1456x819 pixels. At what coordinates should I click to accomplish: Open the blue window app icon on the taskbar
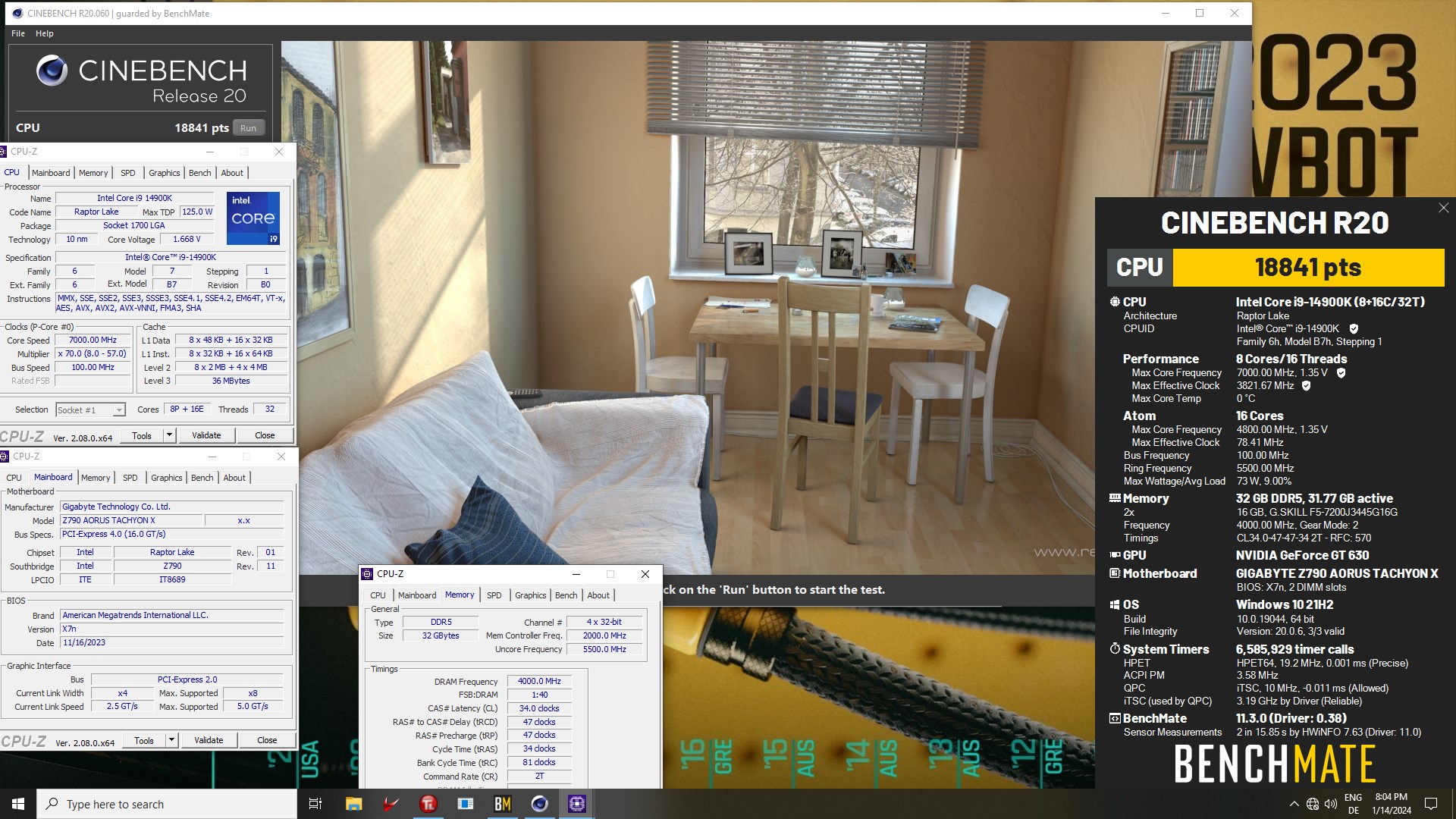click(465, 804)
